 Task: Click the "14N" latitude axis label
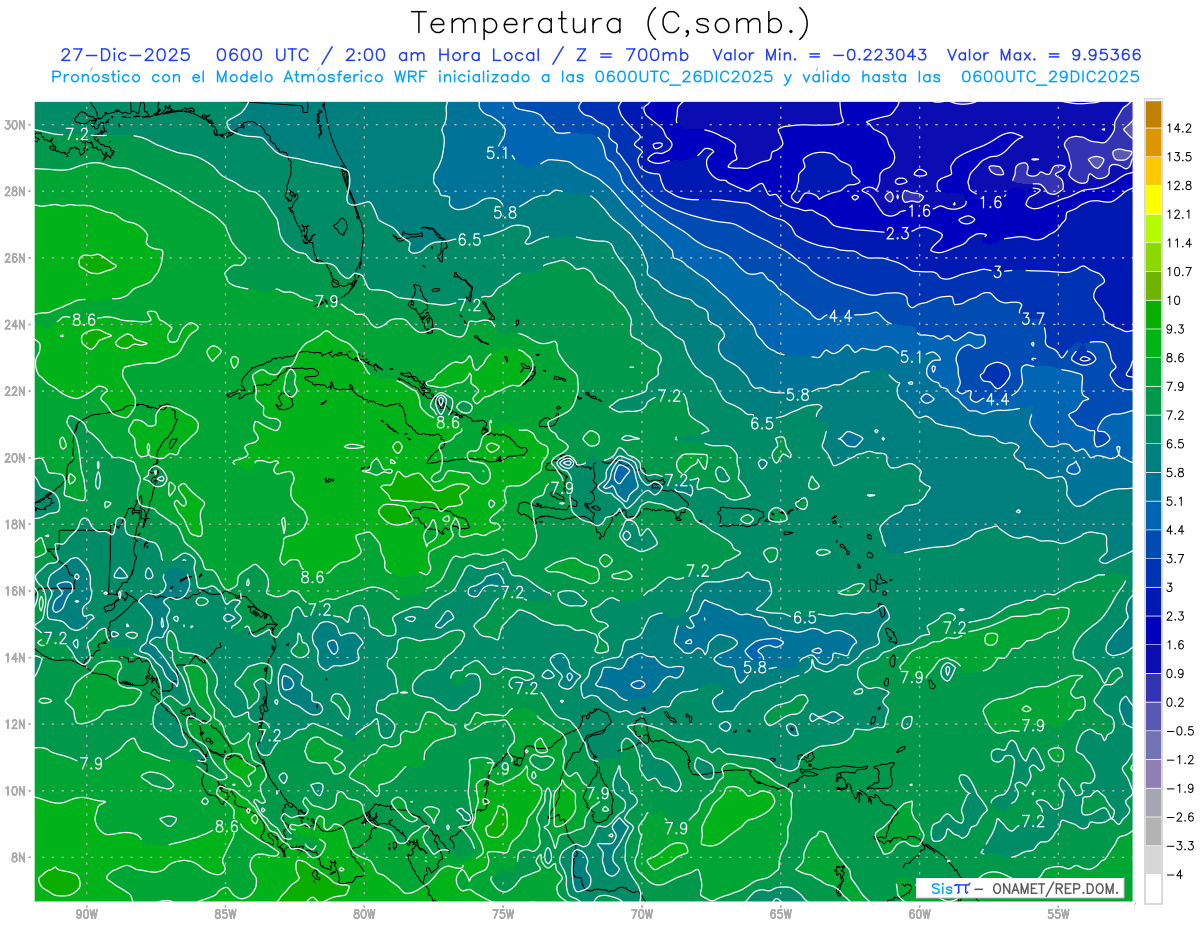[17, 658]
